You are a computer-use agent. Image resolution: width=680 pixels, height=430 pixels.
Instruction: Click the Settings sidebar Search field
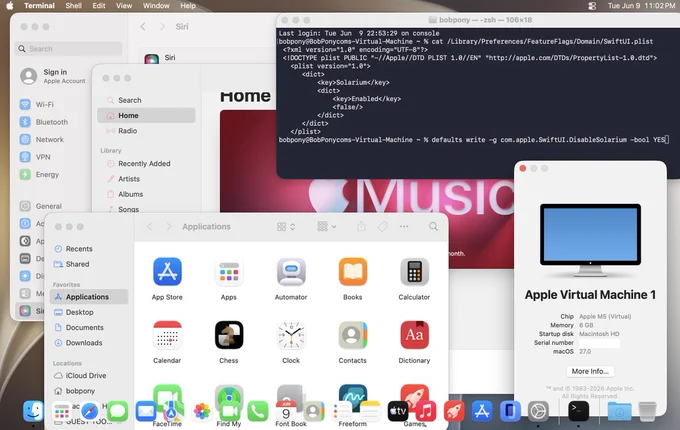[69, 49]
